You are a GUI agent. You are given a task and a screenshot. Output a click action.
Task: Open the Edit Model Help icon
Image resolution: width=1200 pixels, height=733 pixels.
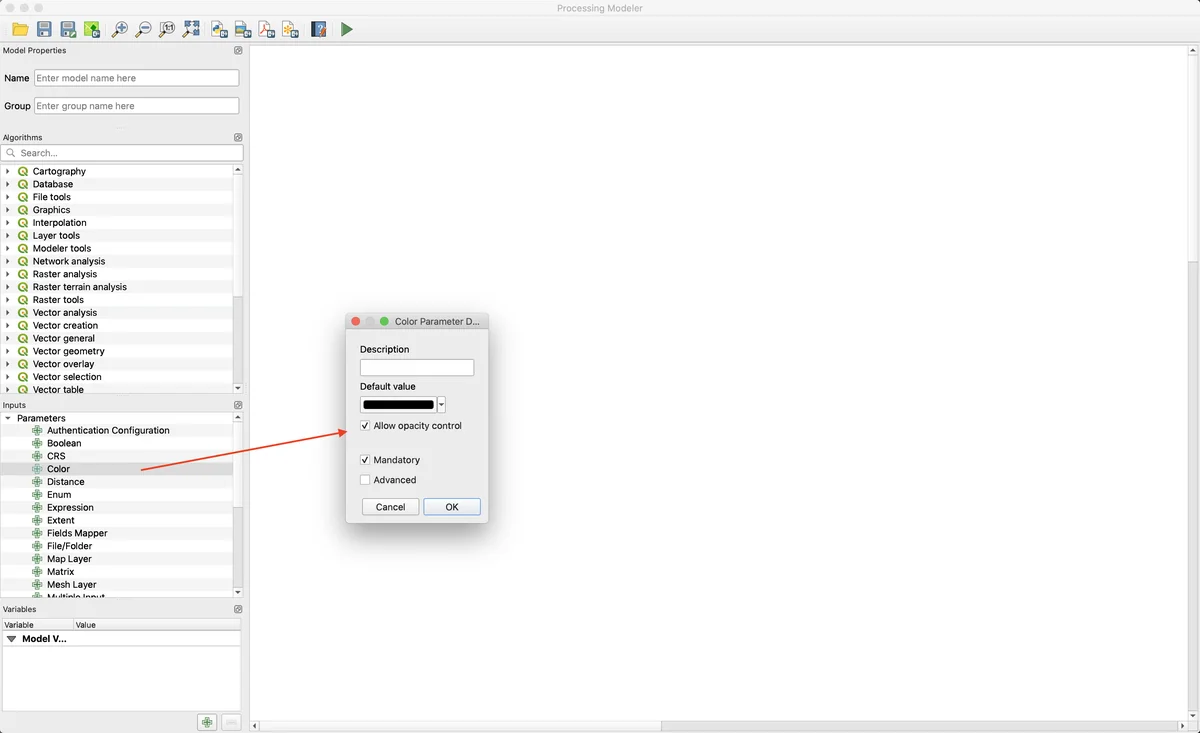(x=318, y=30)
